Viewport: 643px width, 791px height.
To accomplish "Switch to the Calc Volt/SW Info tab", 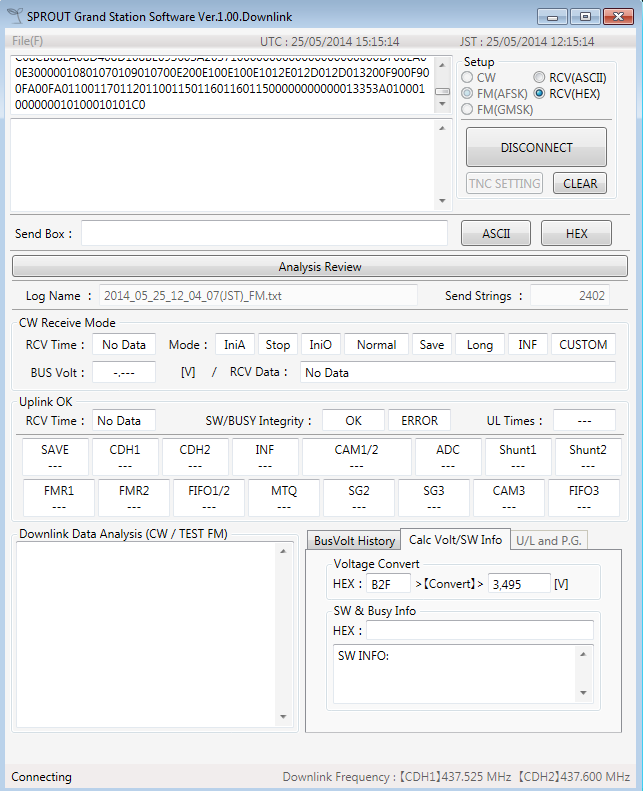I will click(455, 539).
